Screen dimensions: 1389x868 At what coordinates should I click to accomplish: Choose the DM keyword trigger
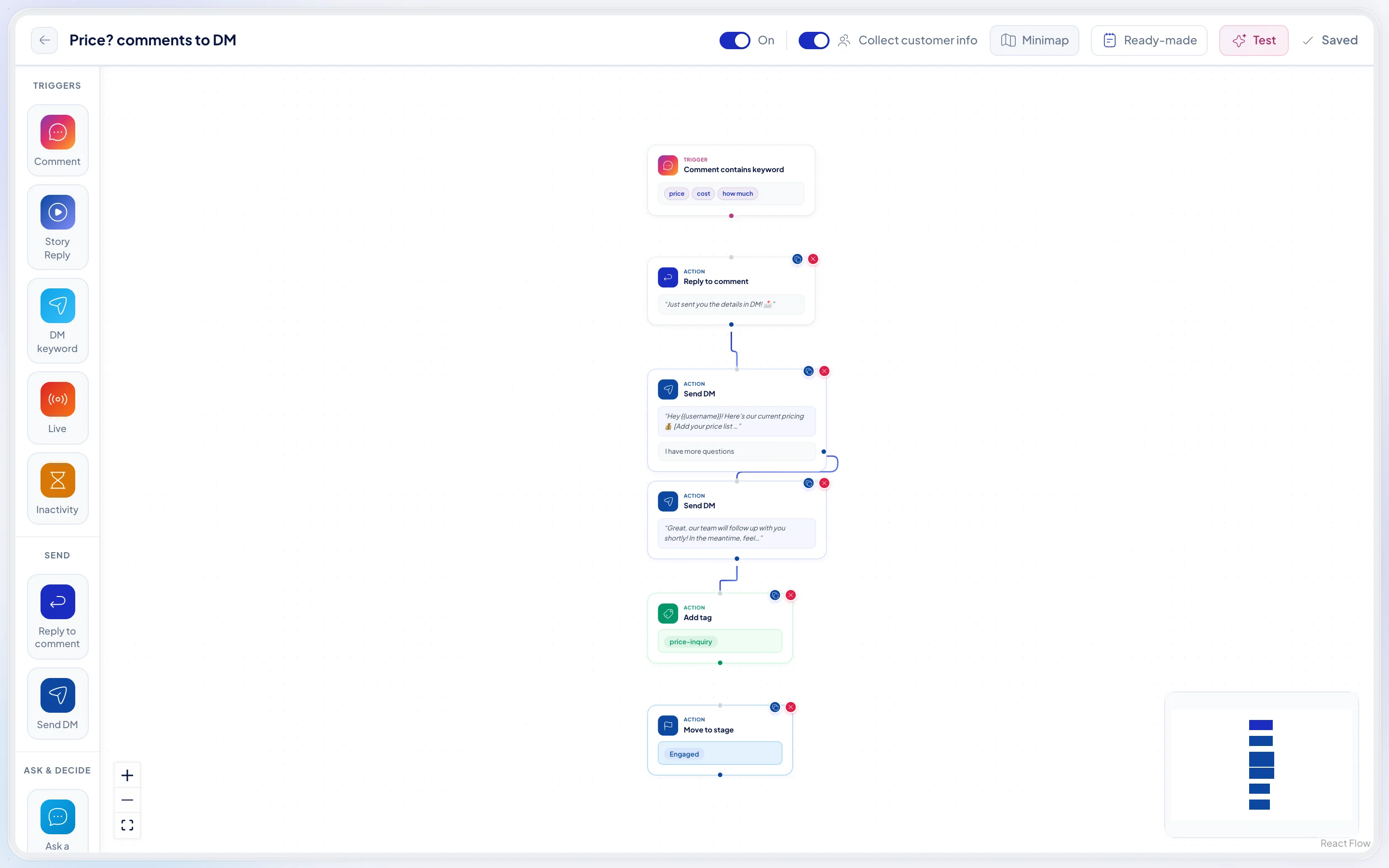[57, 321]
